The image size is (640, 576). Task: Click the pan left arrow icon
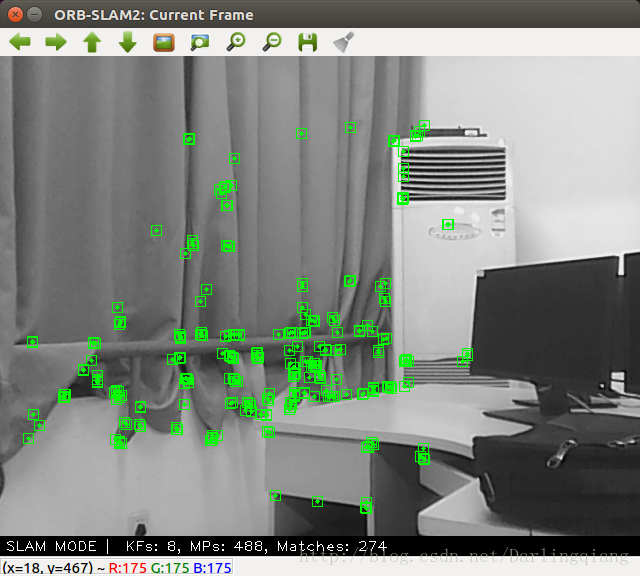pos(20,42)
